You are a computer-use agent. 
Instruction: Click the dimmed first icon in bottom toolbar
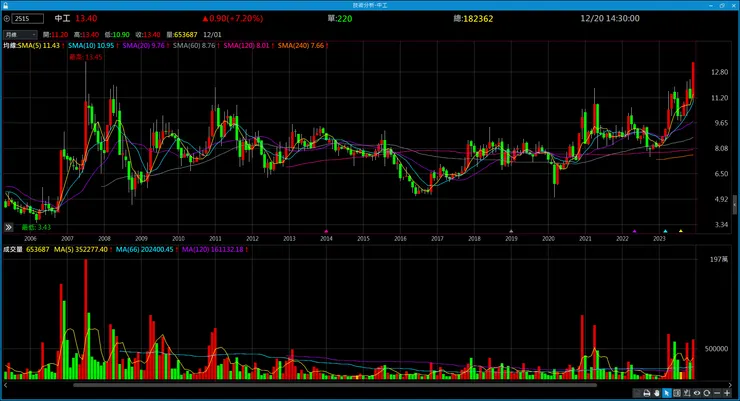[637, 393]
